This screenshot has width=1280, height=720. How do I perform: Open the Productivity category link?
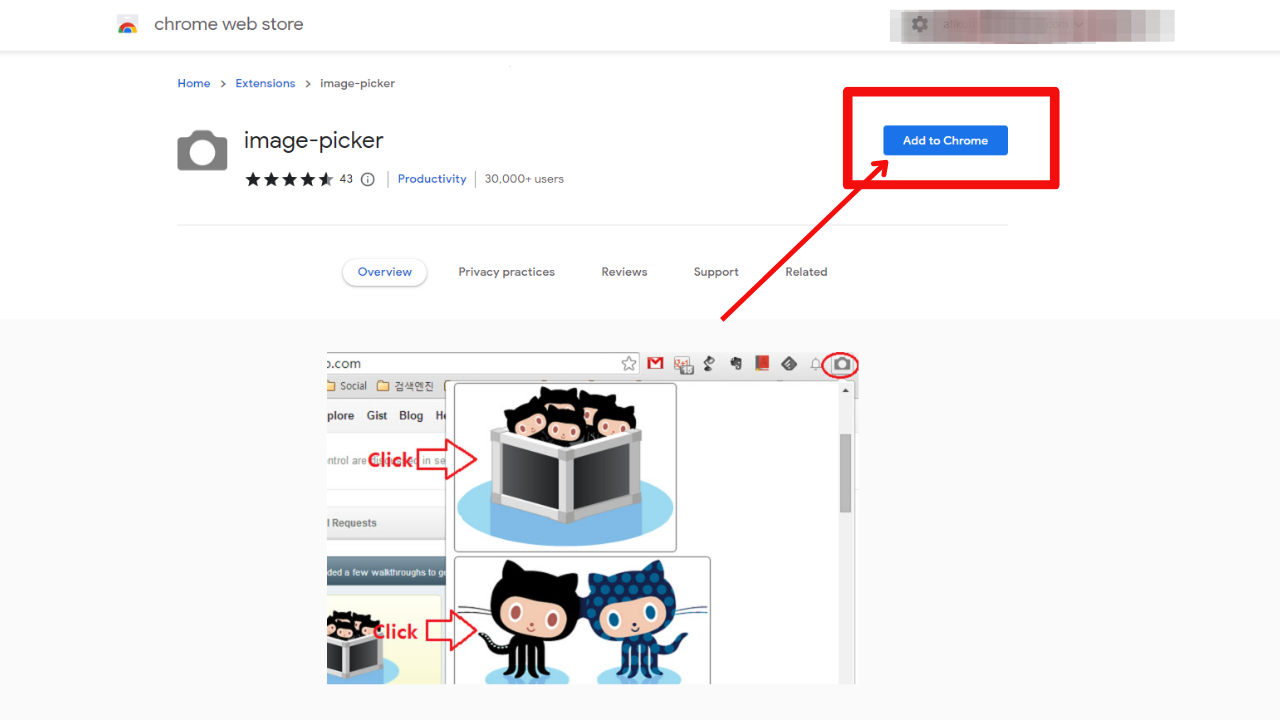[x=432, y=179]
